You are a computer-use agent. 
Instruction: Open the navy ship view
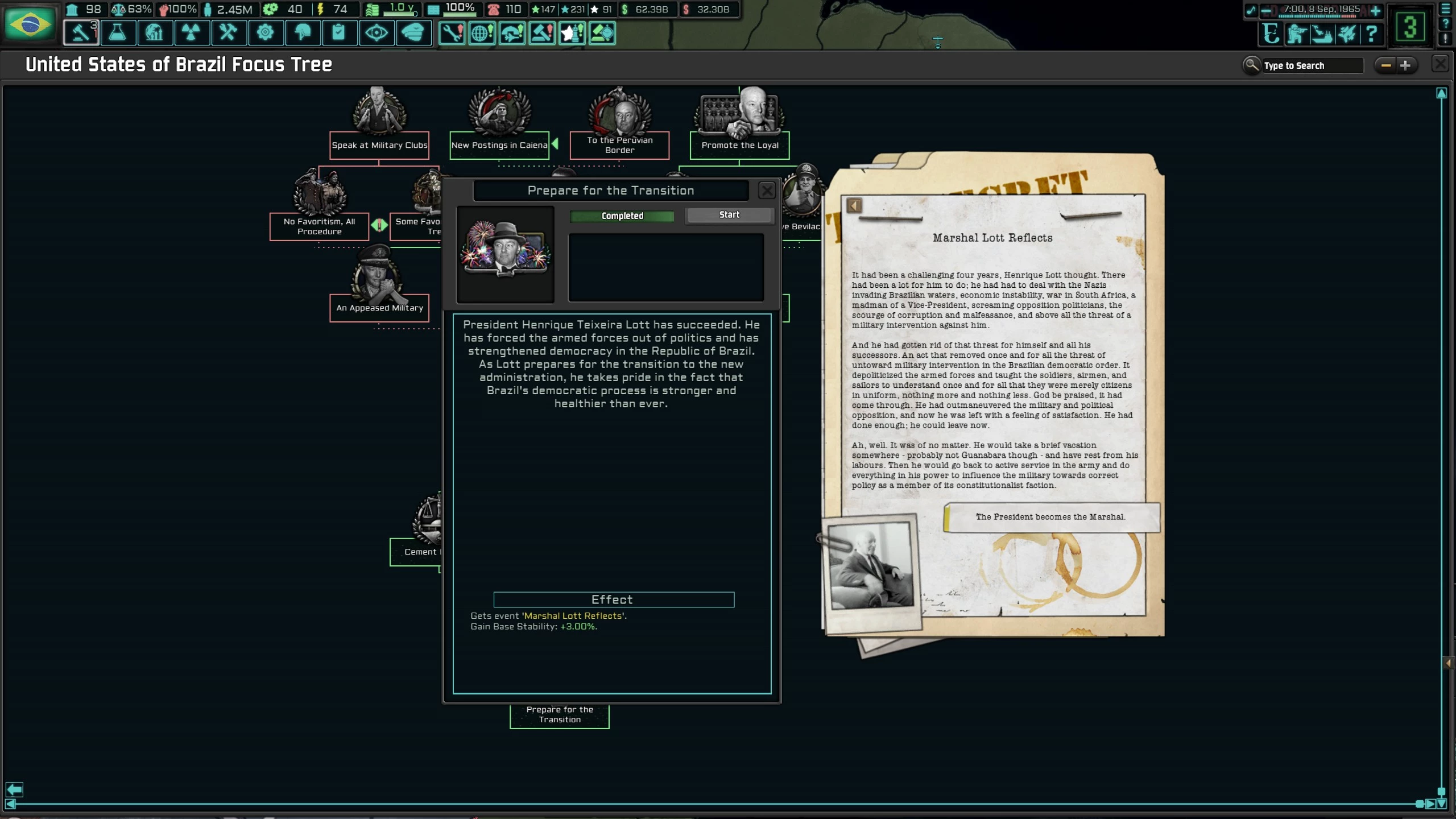tap(1322, 34)
